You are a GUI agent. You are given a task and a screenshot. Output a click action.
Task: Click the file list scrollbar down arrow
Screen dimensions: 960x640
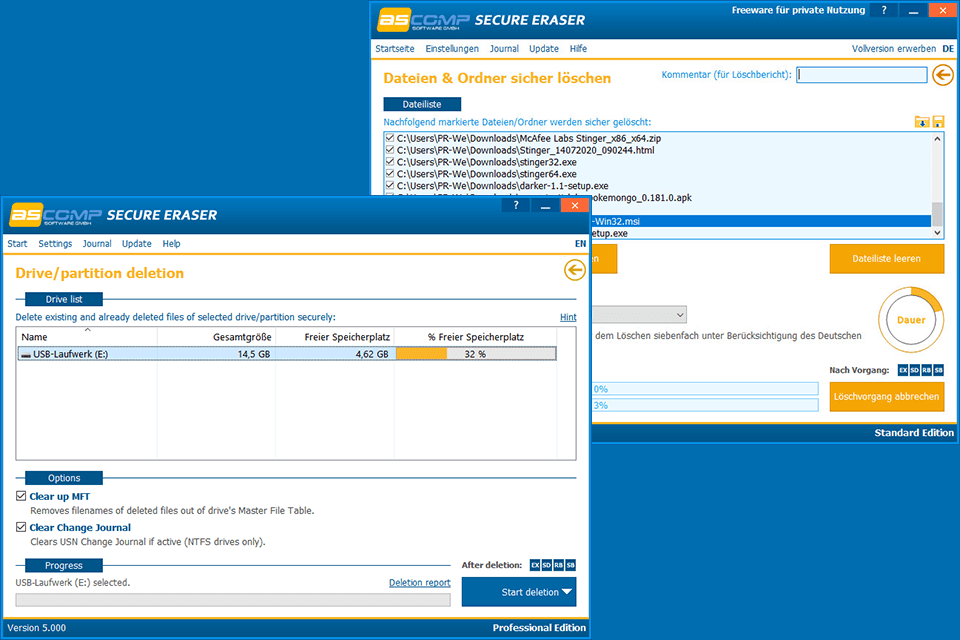pyautogui.click(x=937, y=233)
